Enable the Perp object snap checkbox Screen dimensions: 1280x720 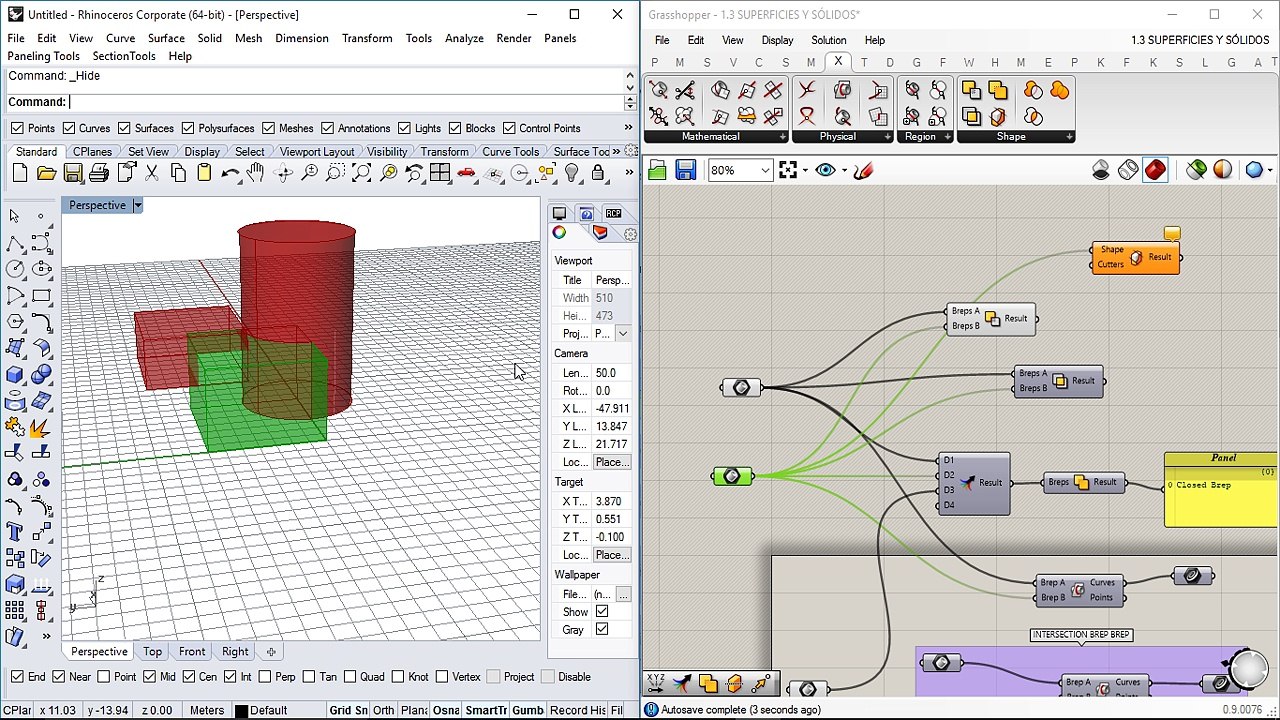tap(264, 677)
